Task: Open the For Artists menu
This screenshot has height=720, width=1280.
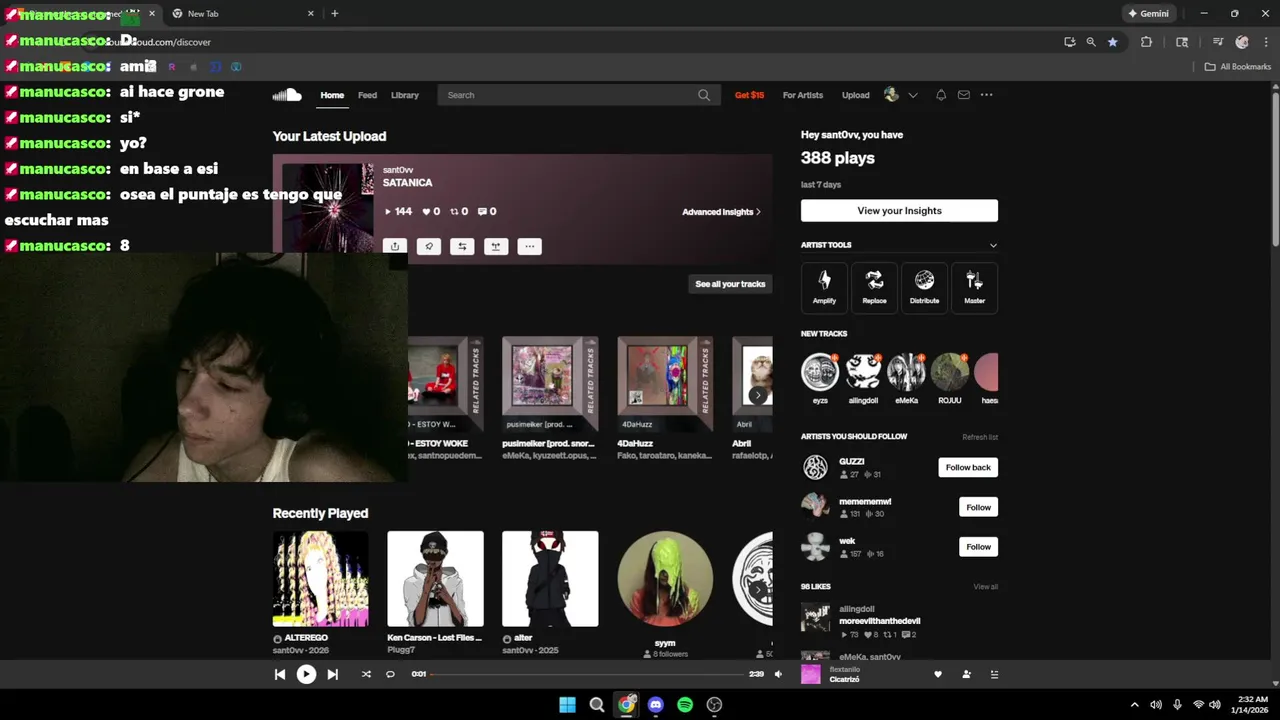Action: 803,95
